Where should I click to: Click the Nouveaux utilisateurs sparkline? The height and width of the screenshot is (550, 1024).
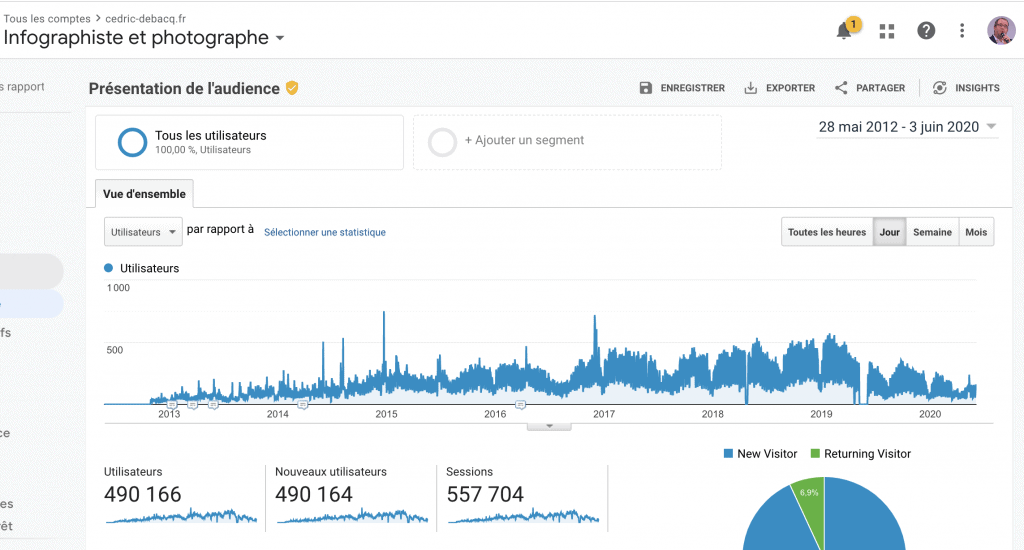tap(352, 516)
